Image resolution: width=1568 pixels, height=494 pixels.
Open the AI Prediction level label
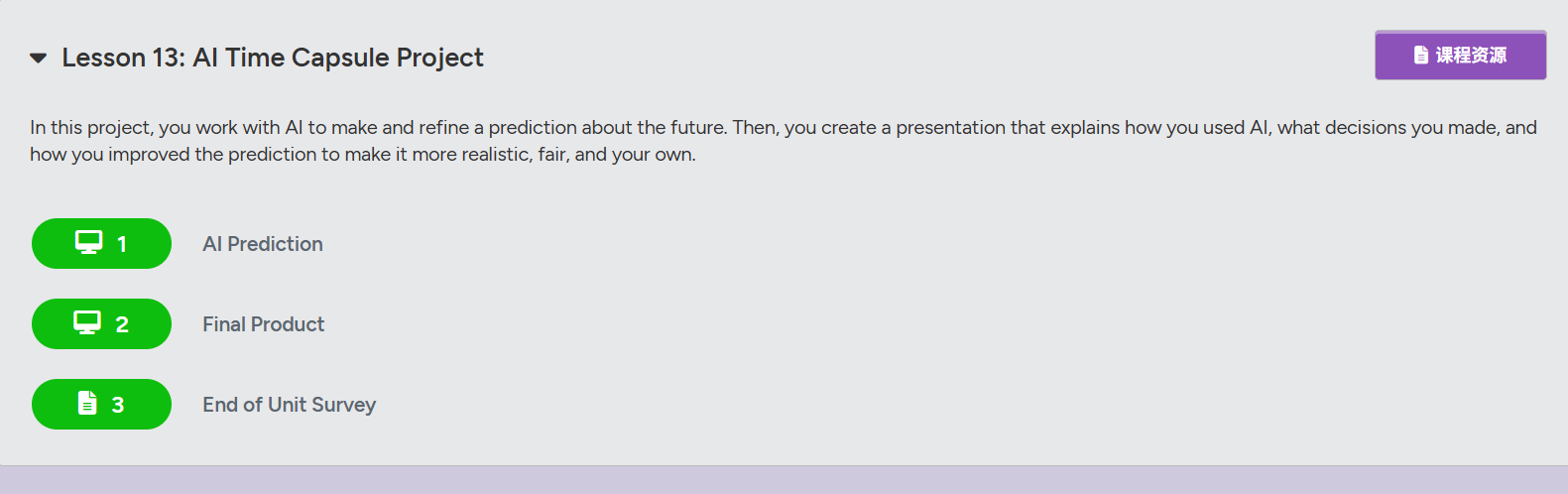(263, 244)
